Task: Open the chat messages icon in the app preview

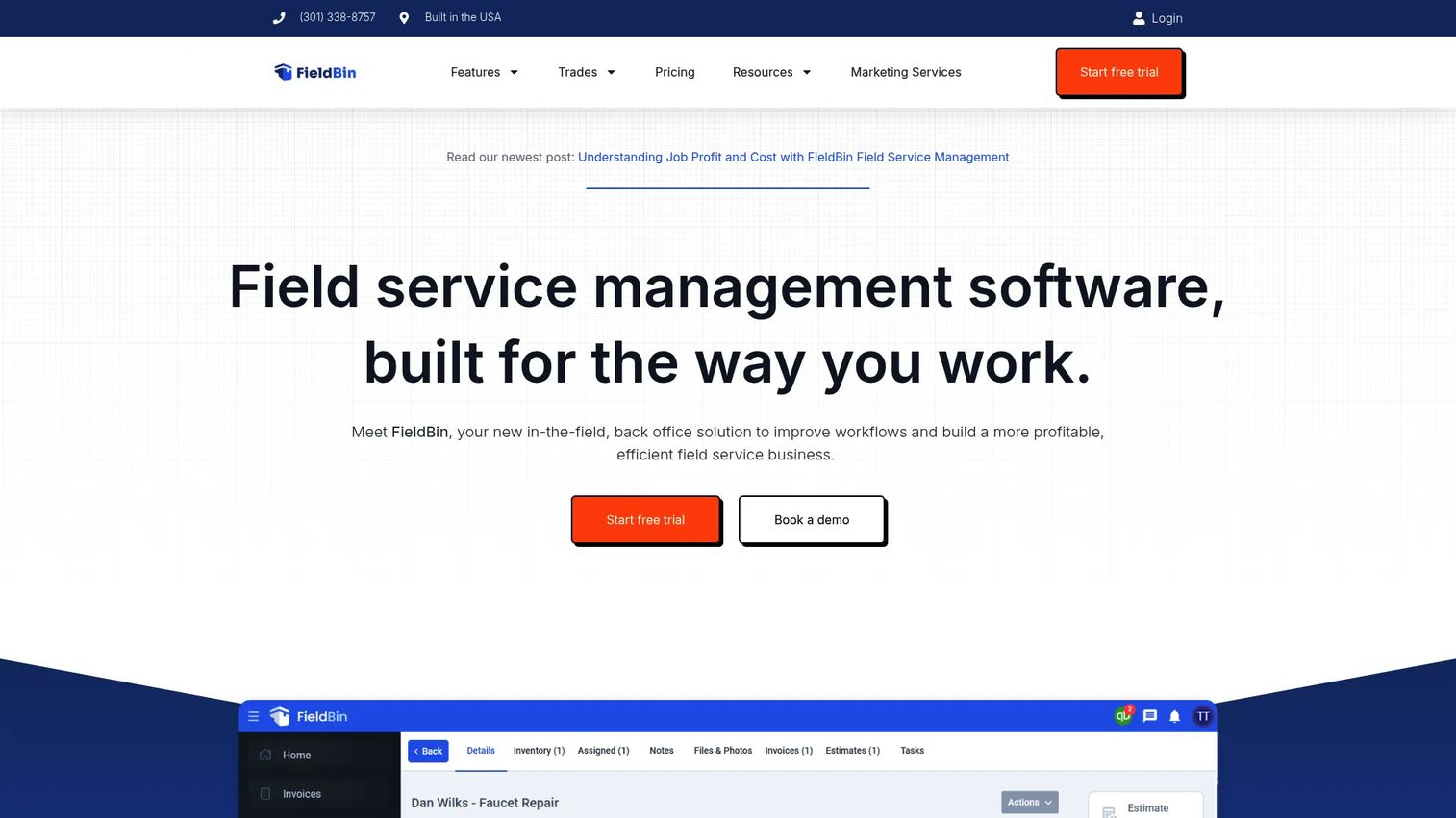Action: (x=1150, y=716)
